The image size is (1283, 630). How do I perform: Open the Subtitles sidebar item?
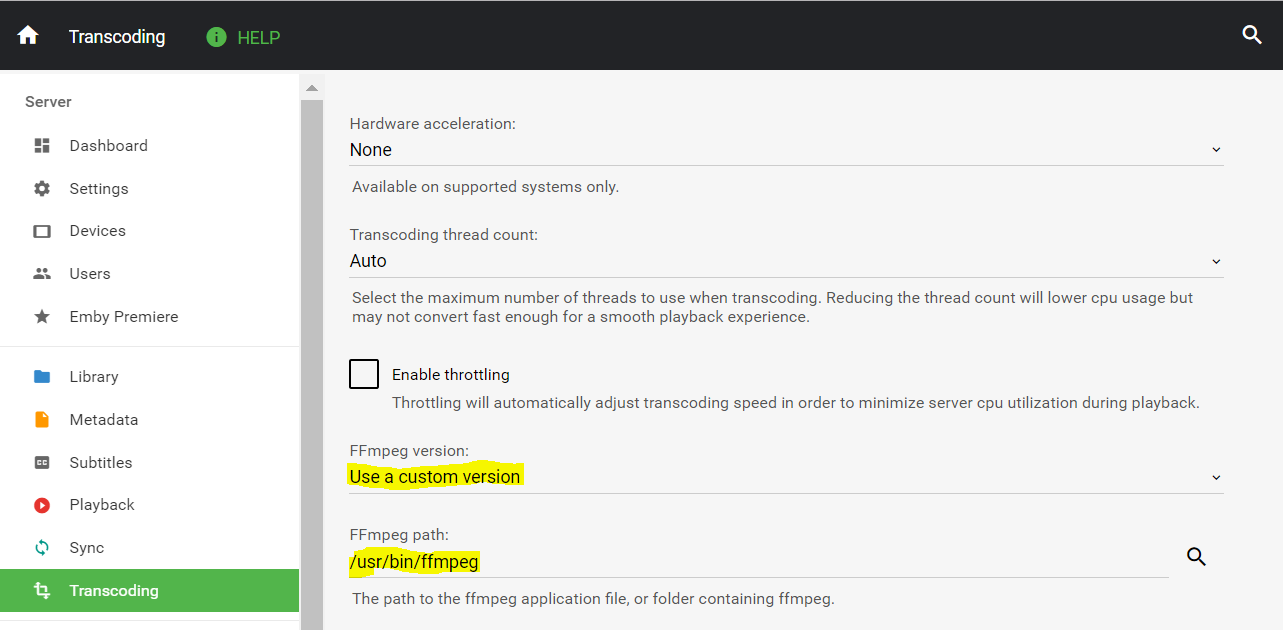click(x=101, y=463)
